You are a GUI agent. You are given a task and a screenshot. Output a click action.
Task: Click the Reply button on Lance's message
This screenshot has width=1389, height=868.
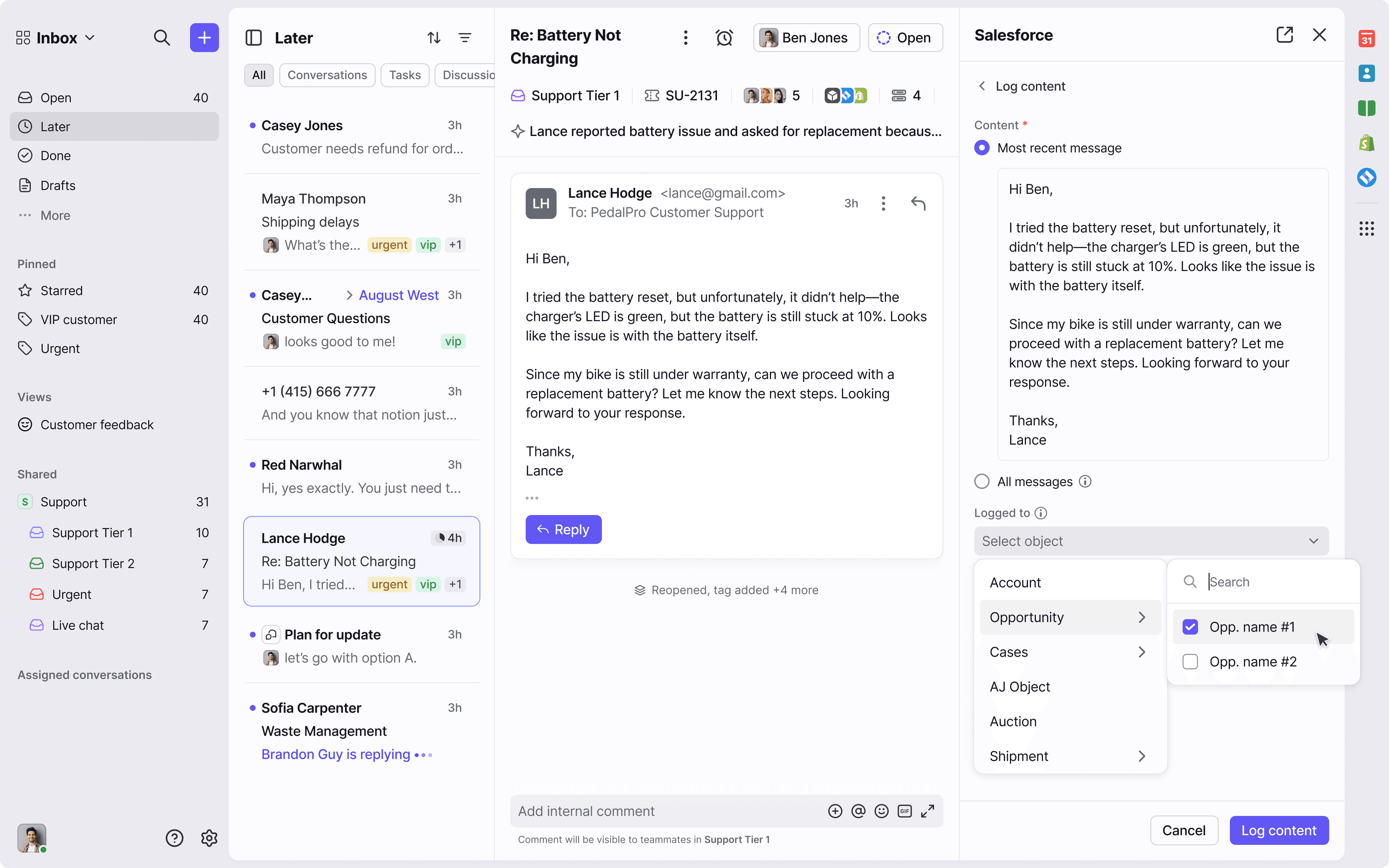click(x=563, y=529)
